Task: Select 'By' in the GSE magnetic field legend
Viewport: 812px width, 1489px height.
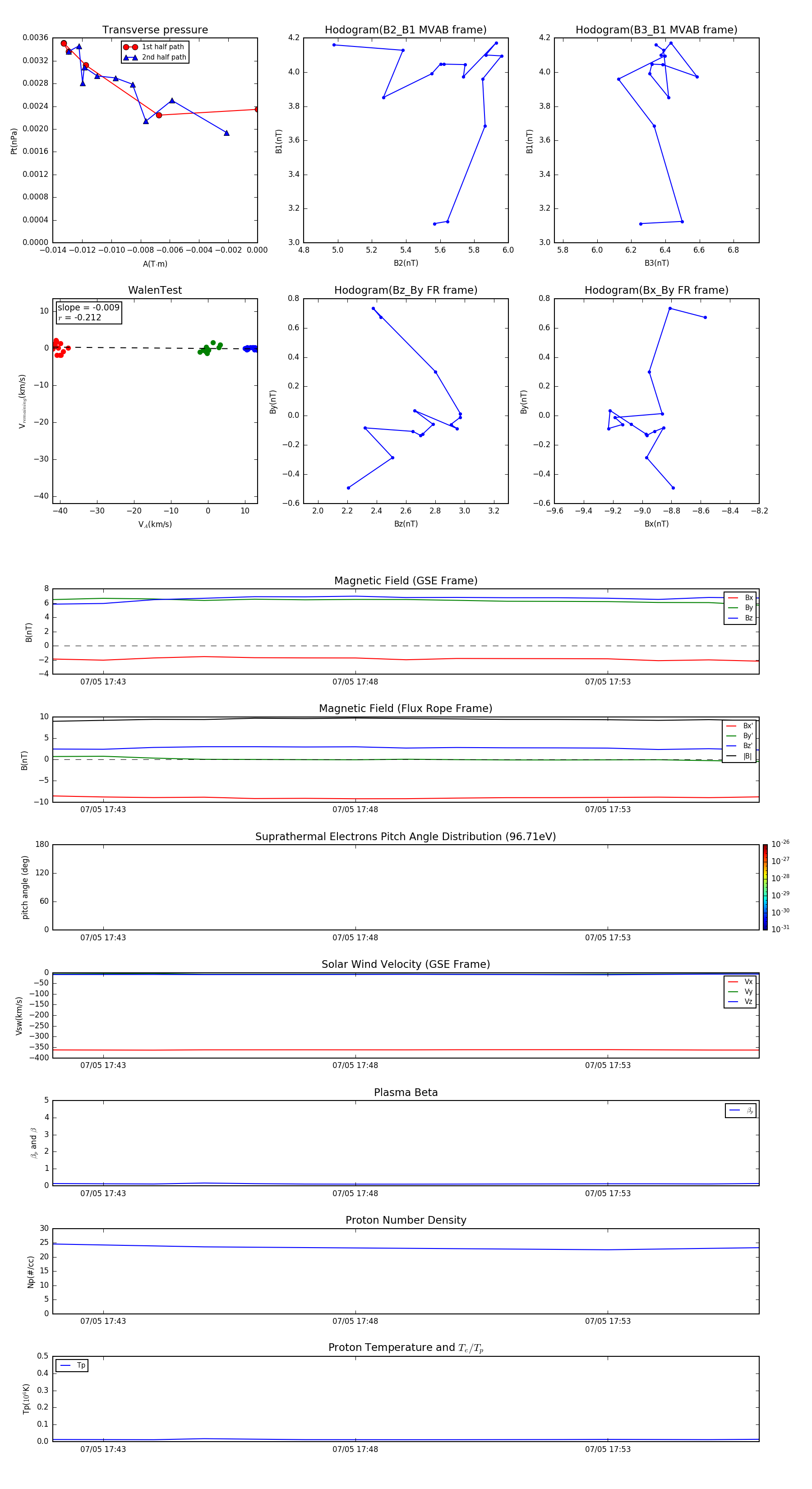Action: 740,607
